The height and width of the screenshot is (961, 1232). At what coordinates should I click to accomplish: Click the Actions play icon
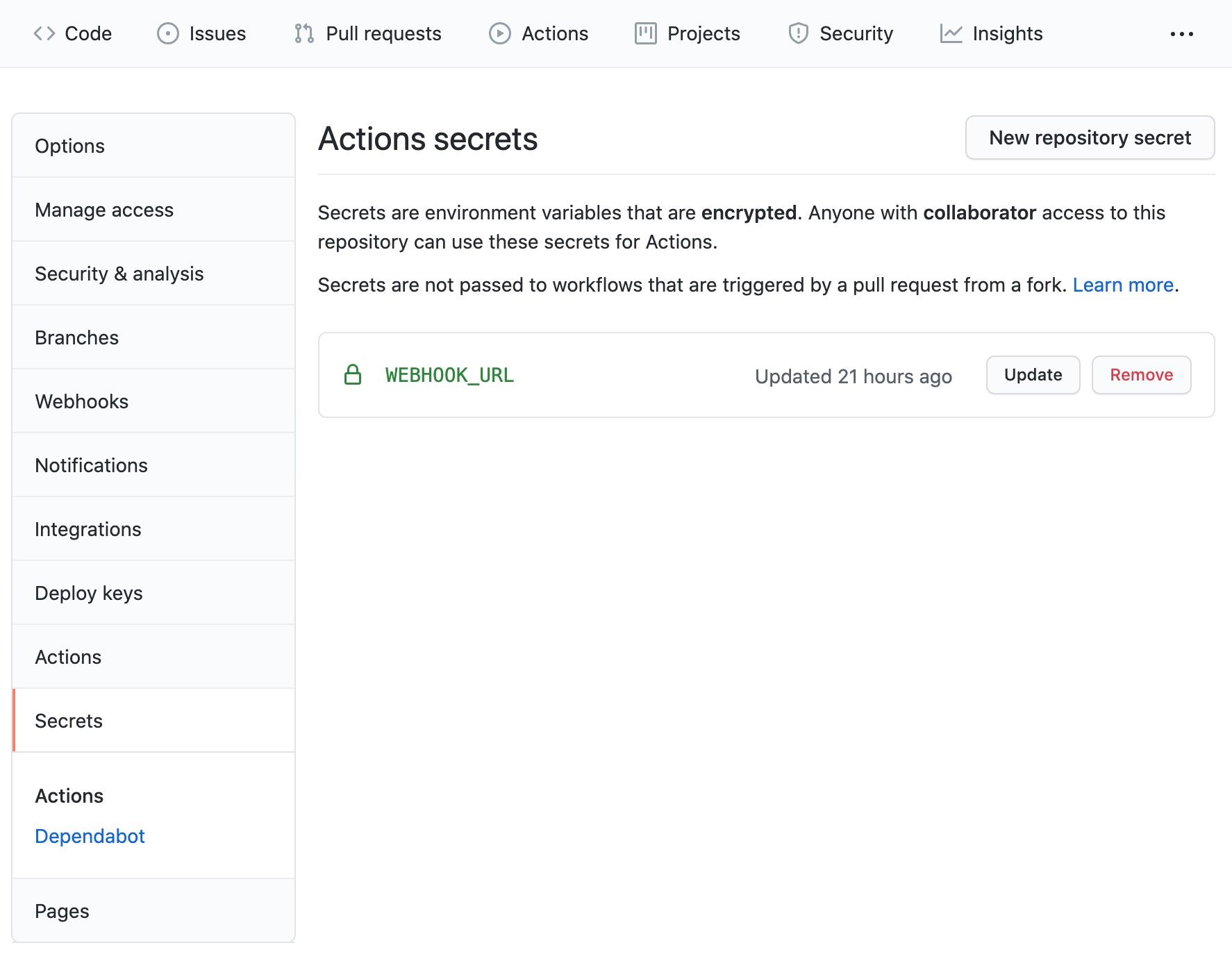[x=499, y=33]
